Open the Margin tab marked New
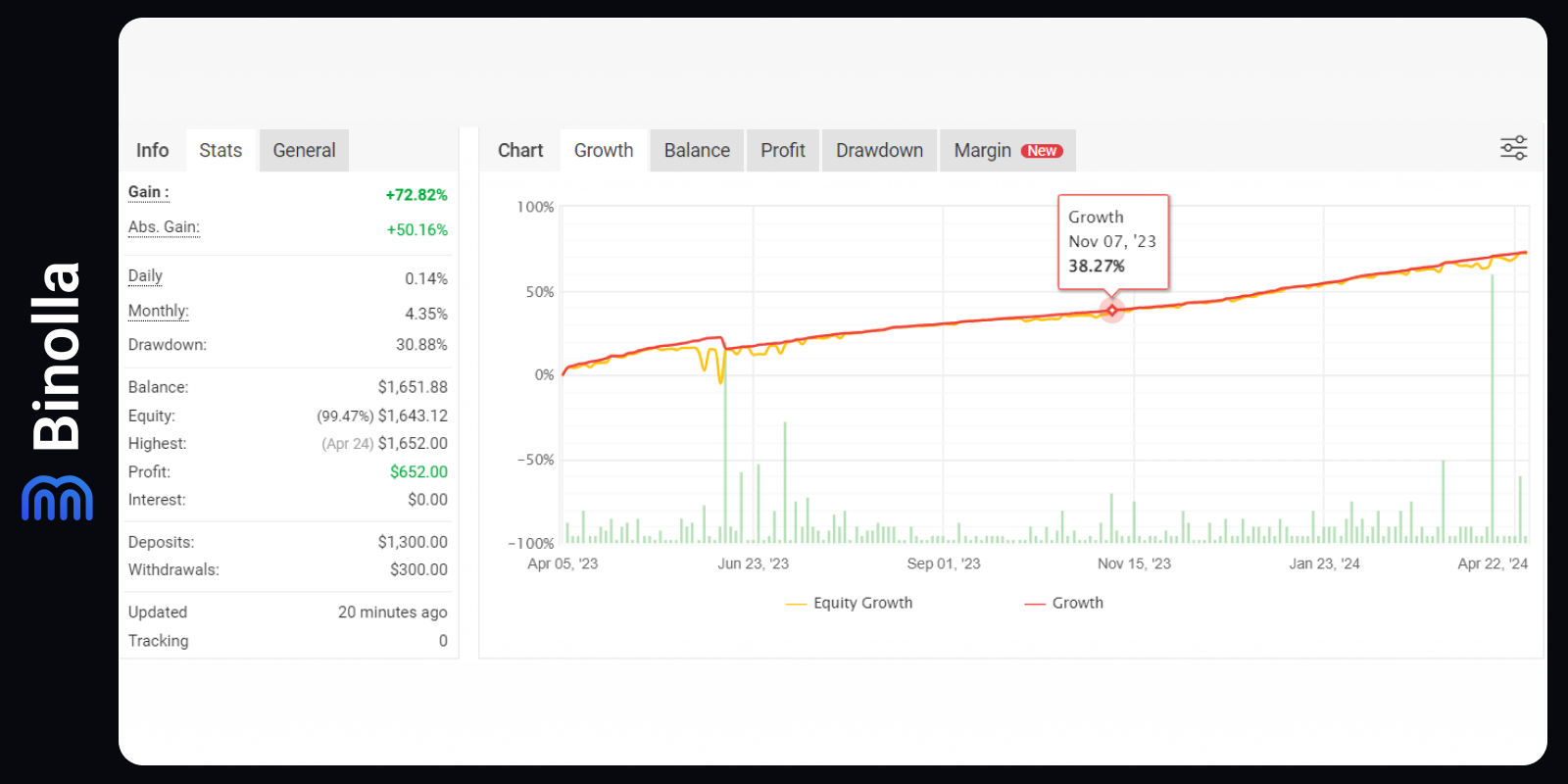 pyautogui.click(x=1007, y=150)
